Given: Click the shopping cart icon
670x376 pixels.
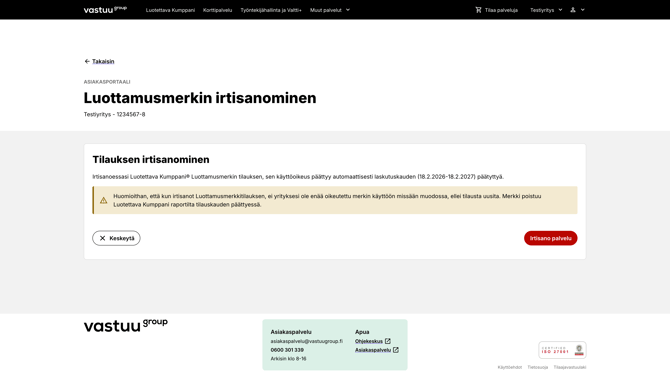Looking at the screenshot, I should click(x=478, y=10).
